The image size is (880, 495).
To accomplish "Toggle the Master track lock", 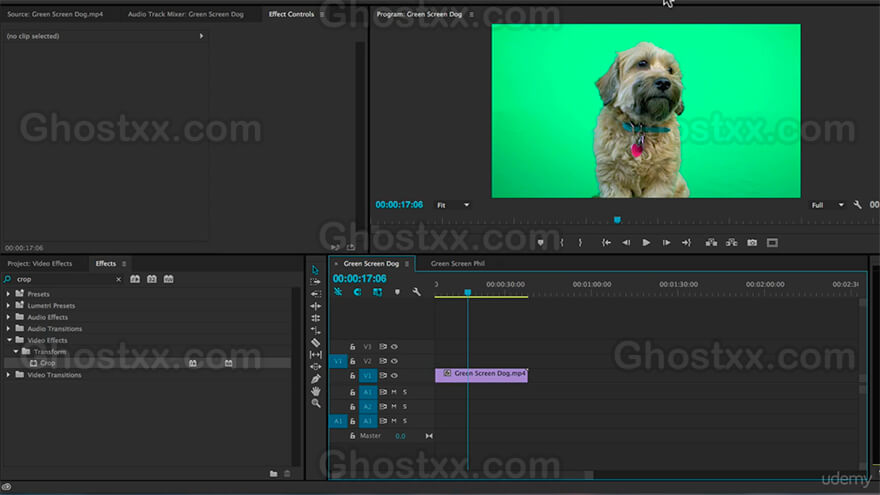I will click(x=352, y=436).
